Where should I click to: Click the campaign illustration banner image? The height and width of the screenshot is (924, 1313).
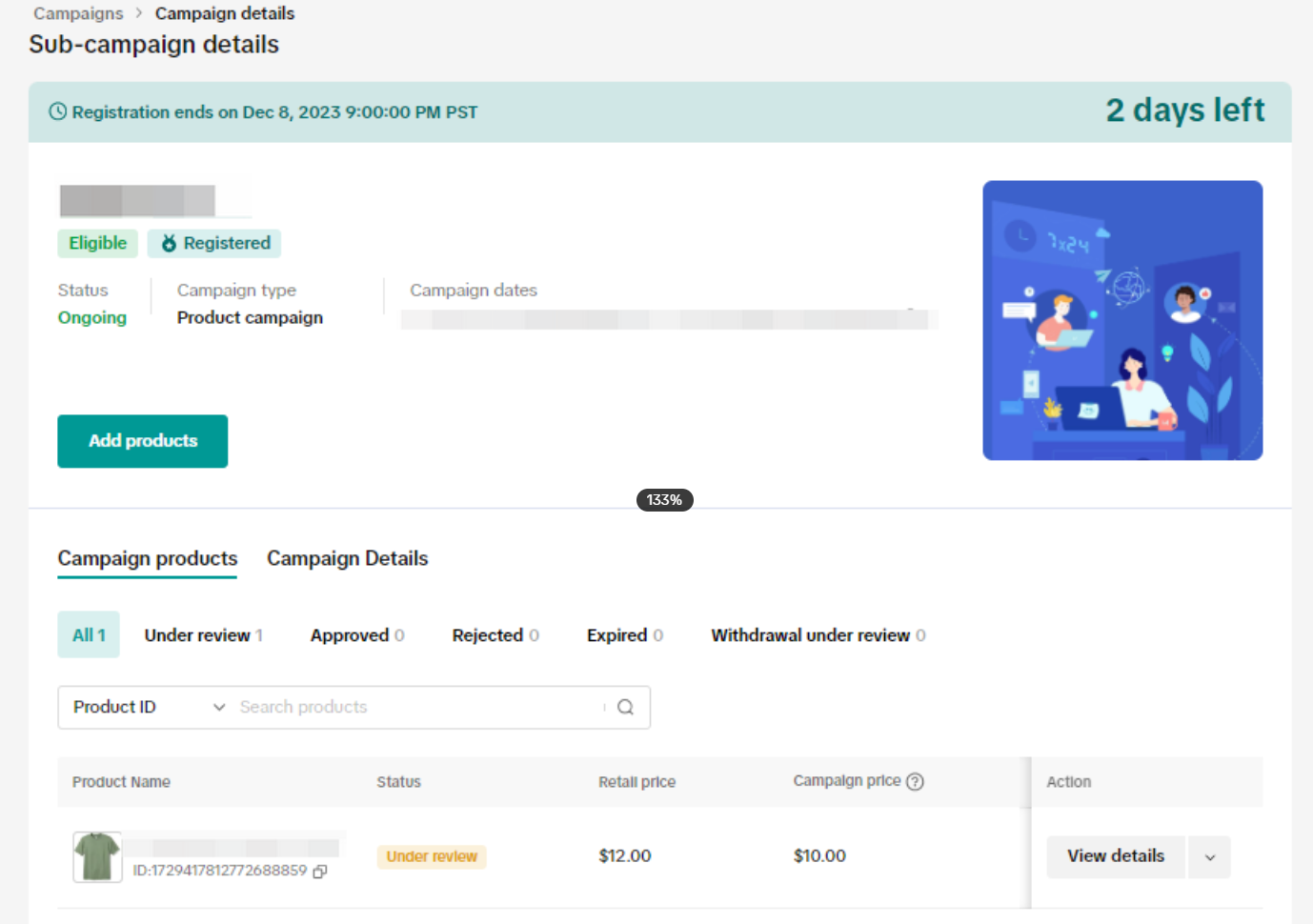(x=1122, y=320)
